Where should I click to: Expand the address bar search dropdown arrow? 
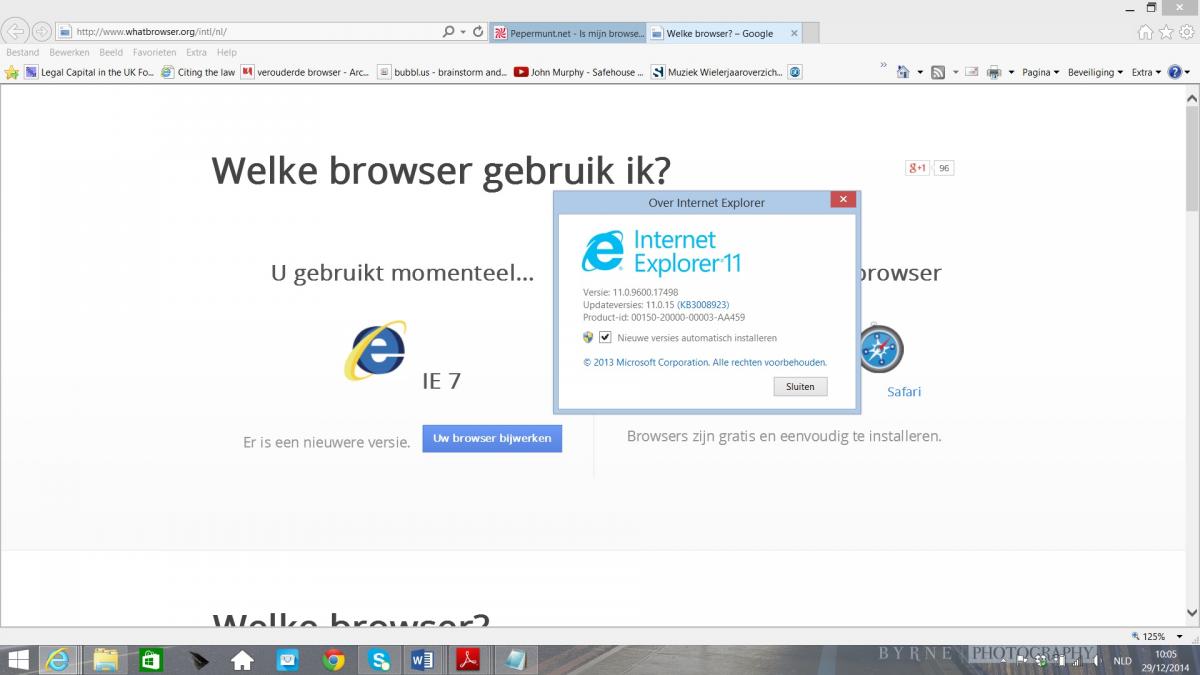[462, 31]
